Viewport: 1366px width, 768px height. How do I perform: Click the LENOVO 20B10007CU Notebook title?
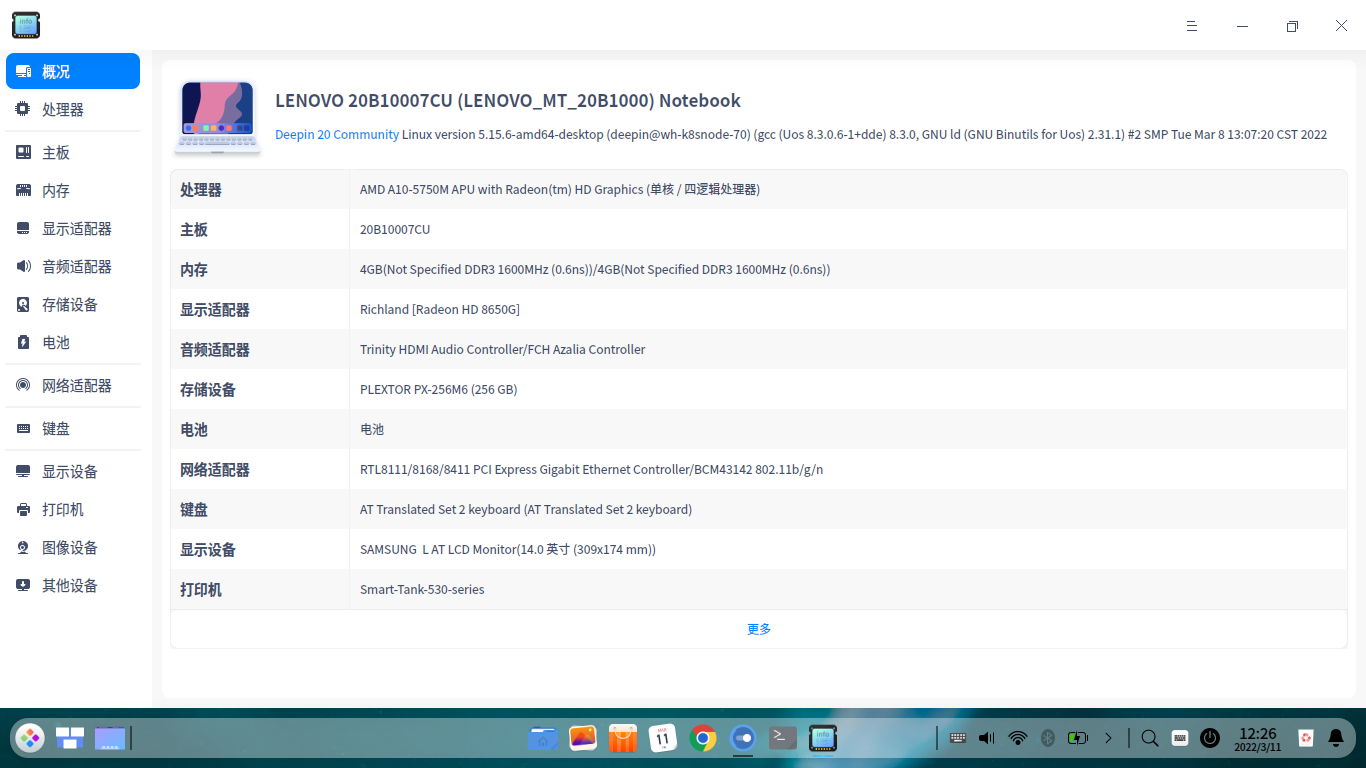pos(508,101)
